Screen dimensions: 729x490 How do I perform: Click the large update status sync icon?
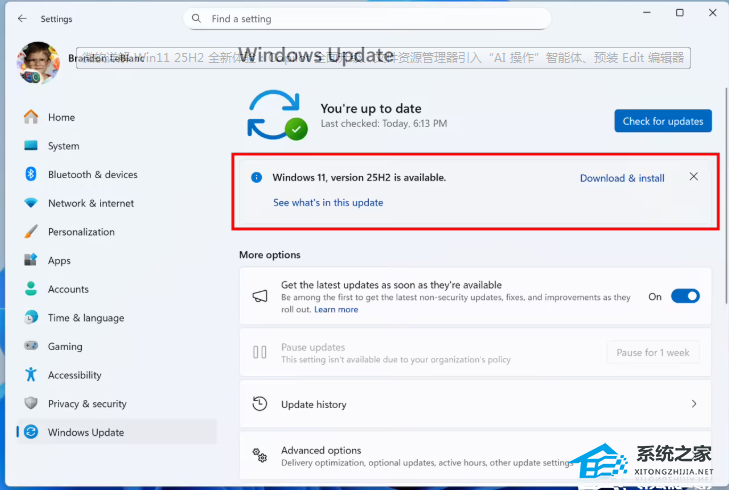tap(277, 115)
